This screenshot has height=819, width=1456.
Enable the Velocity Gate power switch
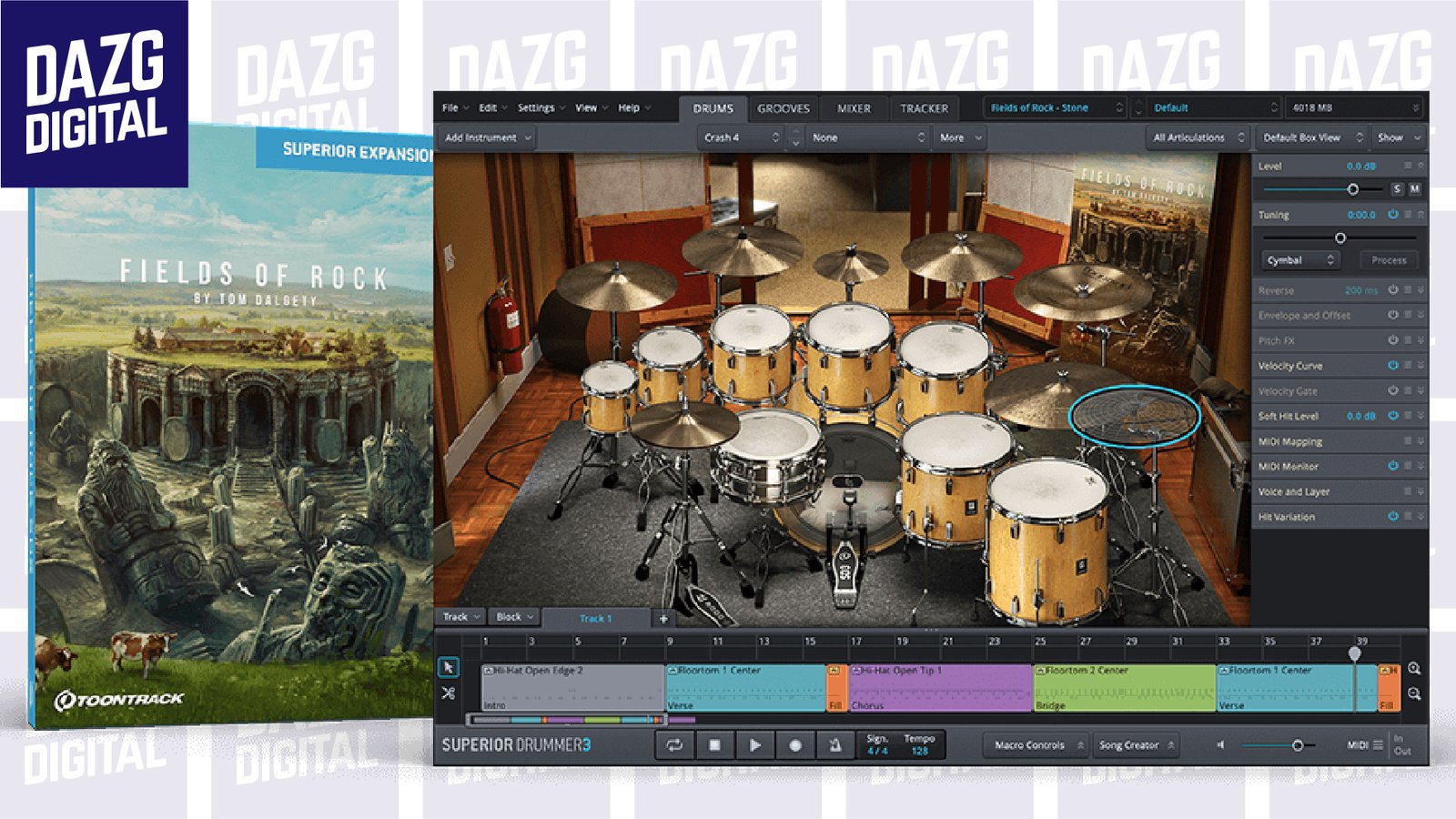(x=1393, y=390)
